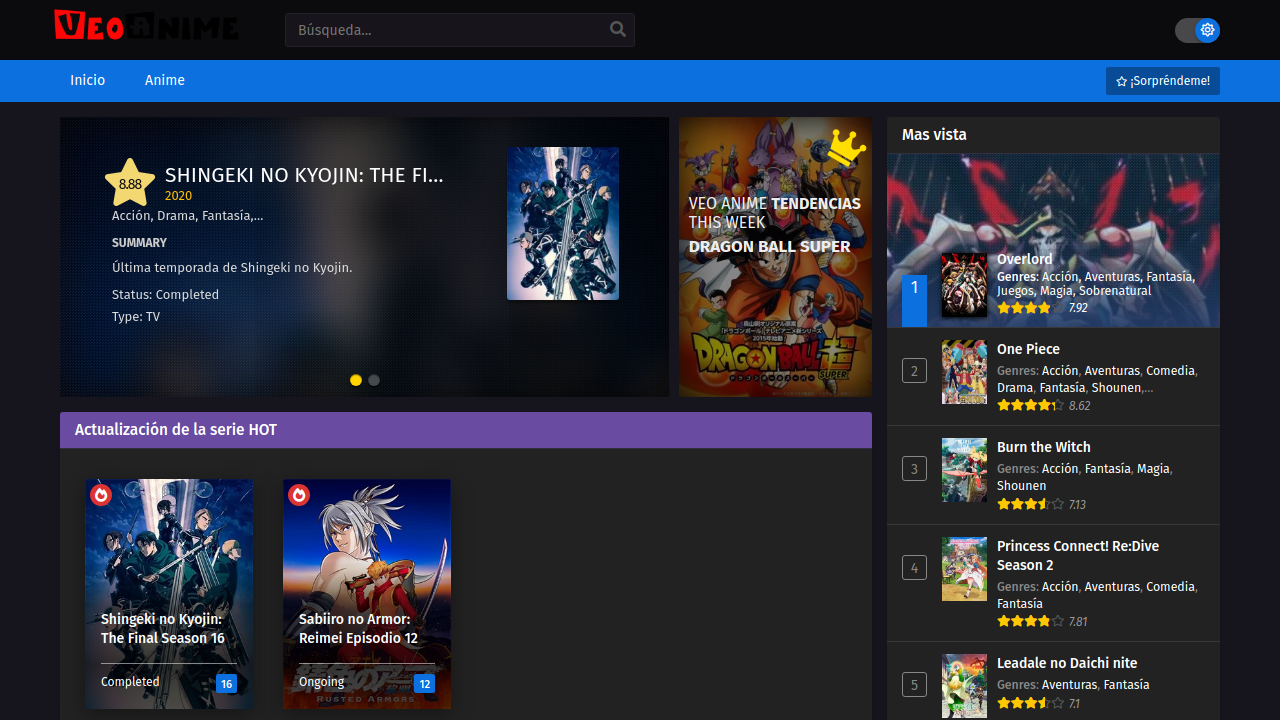
Task: Focus the Búsqueda search field
Action: click(460, 30)
